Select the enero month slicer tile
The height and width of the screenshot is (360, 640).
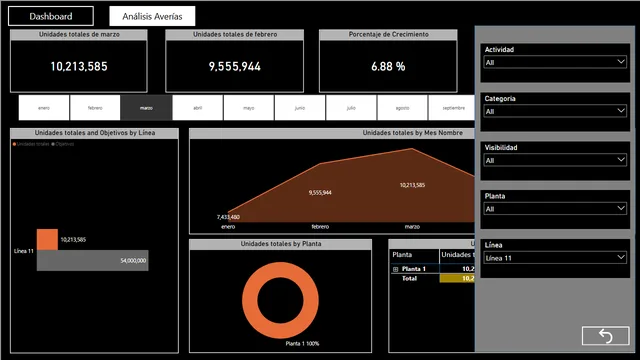click(44, 108)
